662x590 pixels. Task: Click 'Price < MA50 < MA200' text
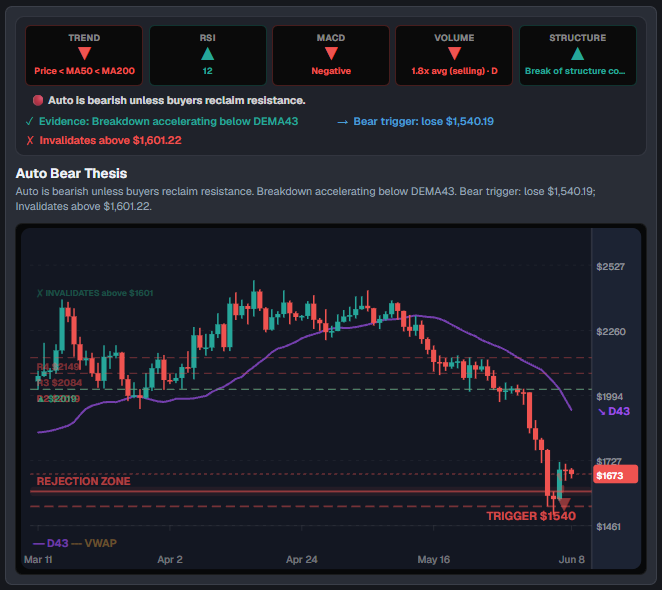84,71
